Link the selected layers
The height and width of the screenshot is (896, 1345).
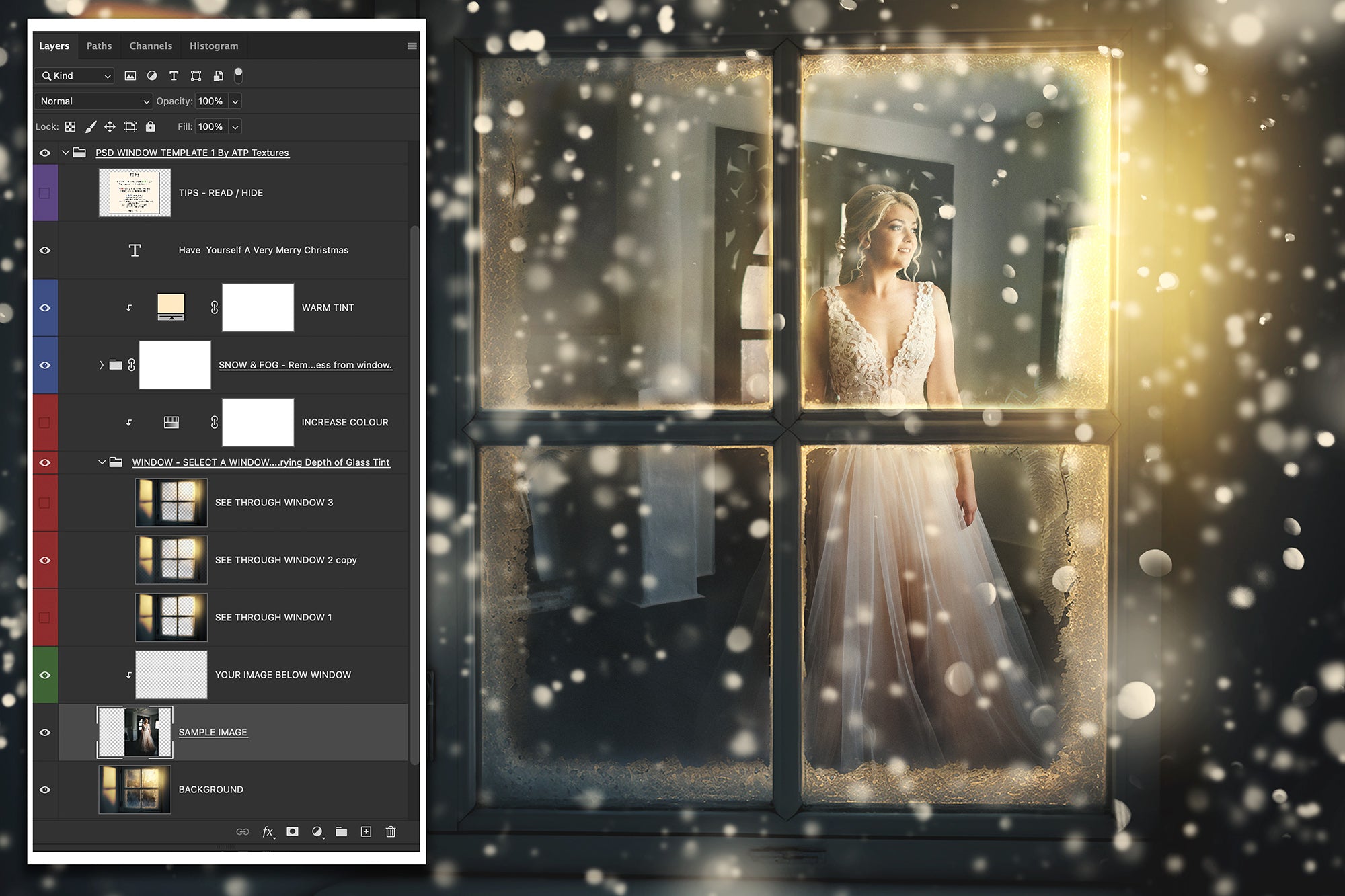243,831
